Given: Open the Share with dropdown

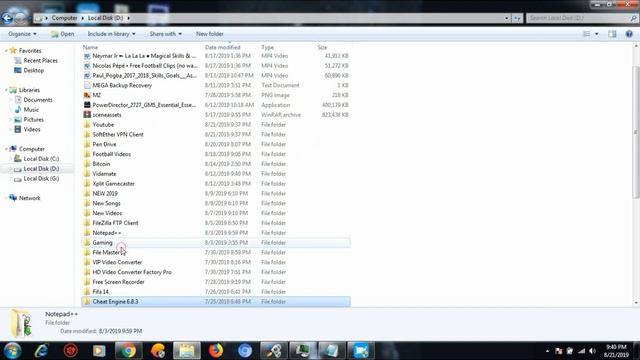Looking at the screenshot, I should 165,34.
